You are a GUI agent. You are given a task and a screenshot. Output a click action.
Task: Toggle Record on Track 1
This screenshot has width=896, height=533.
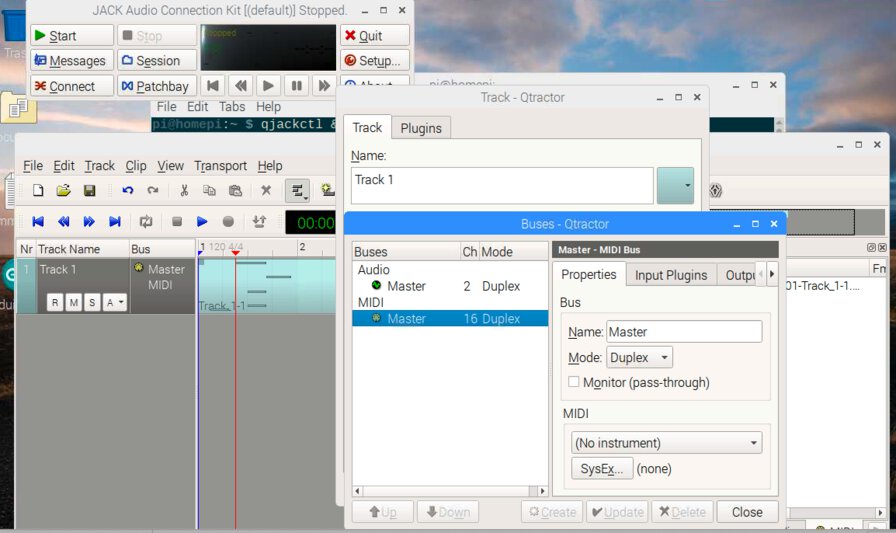coord(55,303)
